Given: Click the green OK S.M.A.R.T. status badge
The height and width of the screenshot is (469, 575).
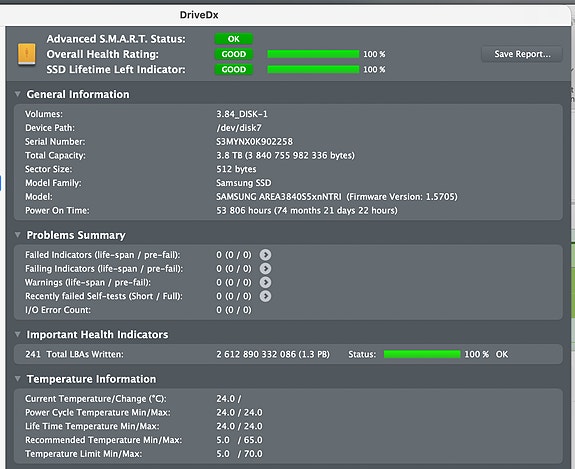Looking at the screenshot, I should click(x=234, y=39).
